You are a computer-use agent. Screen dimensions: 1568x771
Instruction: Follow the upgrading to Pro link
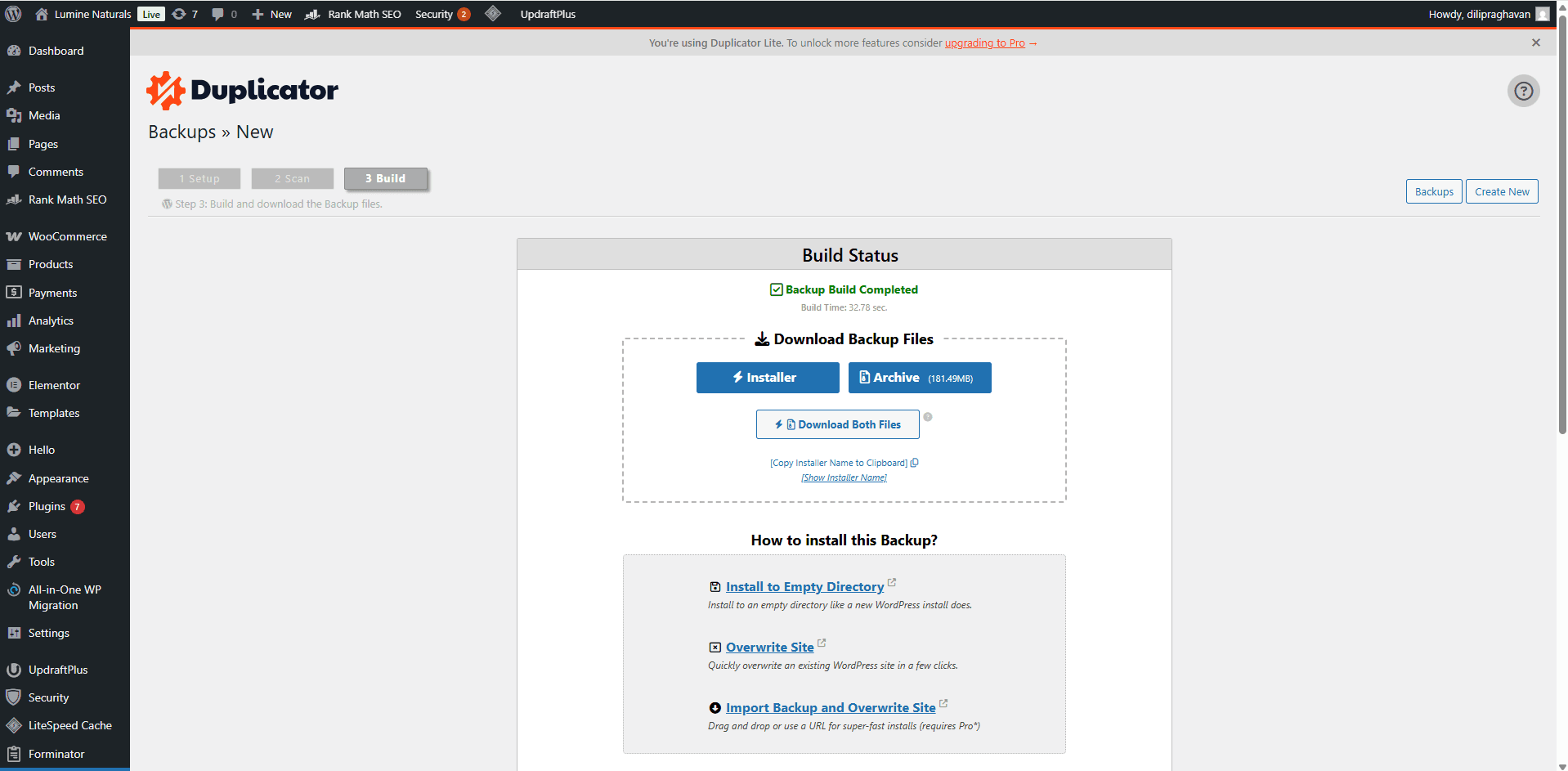[984, 43]
